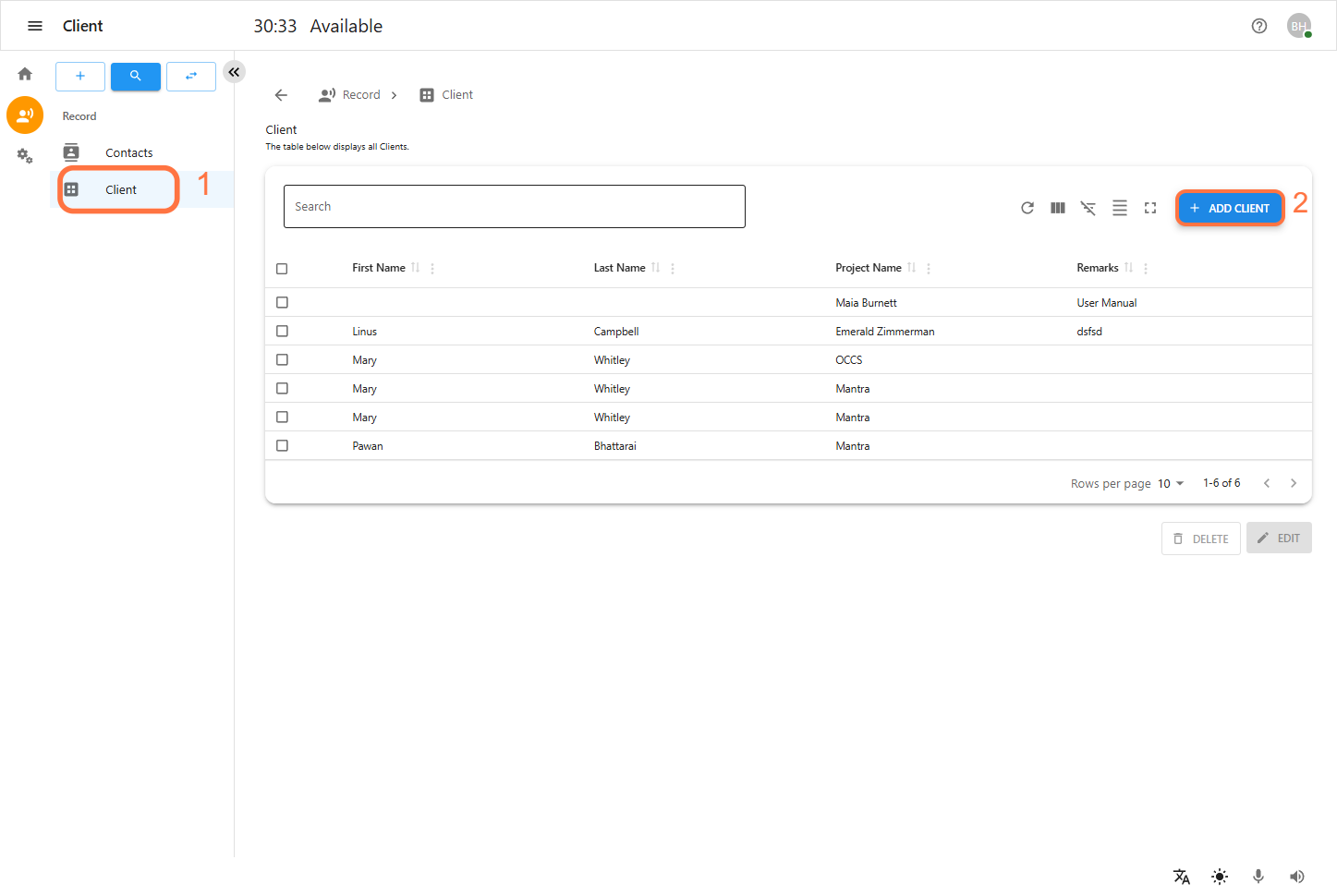Select the checkbox for Linus Campbell row
The height and width of the screenshot is (896, 1337).
pos(282,331)
